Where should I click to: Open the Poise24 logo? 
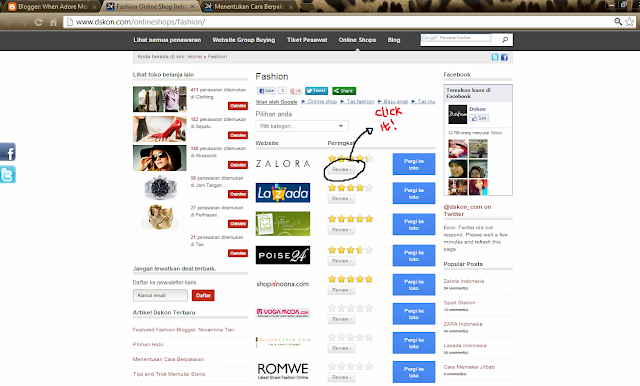(x=283, y=255)
